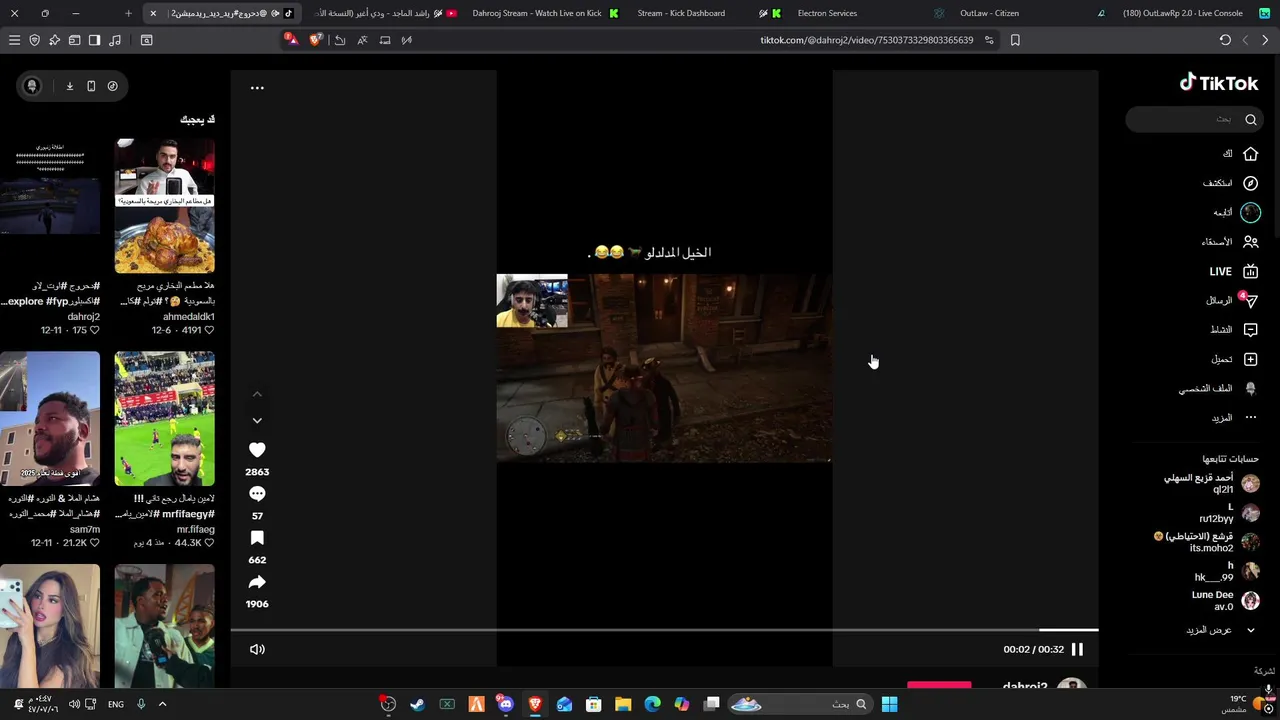This screenshot has height=720, width=1280.
Task: Open the Explore compass icon in sidebar
Action: pyautogui.click(x=1250, y=183)
